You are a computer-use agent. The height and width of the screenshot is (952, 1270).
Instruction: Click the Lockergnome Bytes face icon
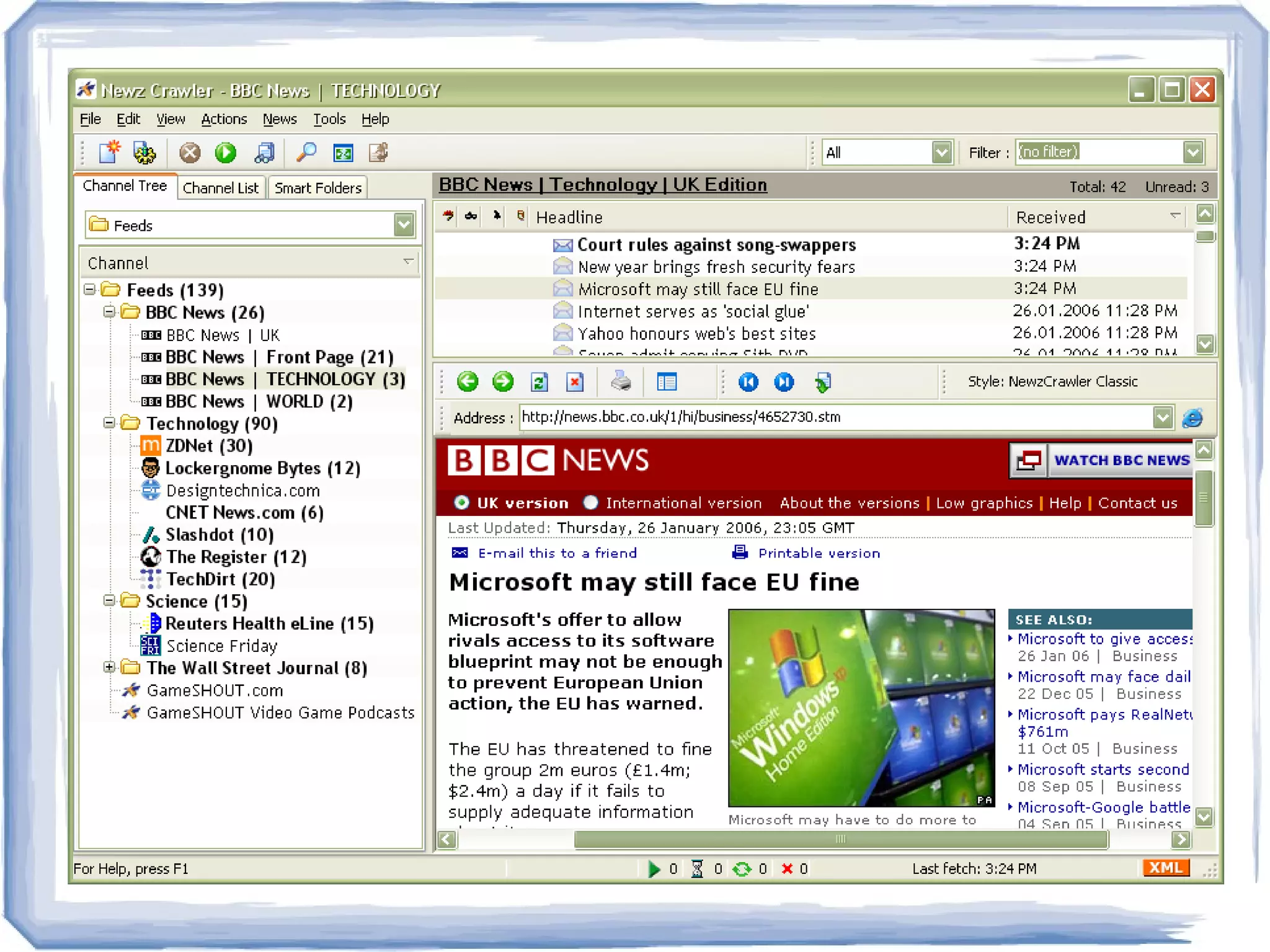click(150, 468)
